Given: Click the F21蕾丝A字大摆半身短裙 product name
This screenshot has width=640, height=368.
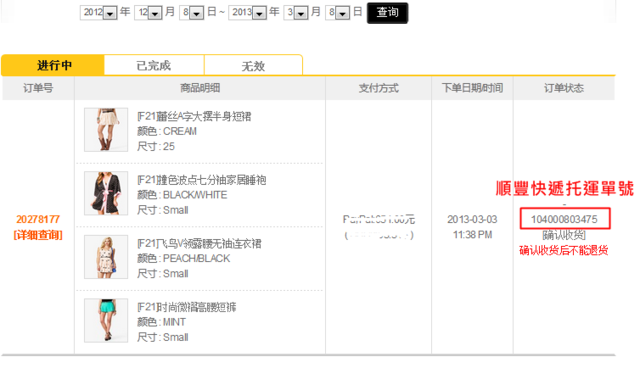Looking at the screenshot, I should pyautogui.click(x=194, y=116).
